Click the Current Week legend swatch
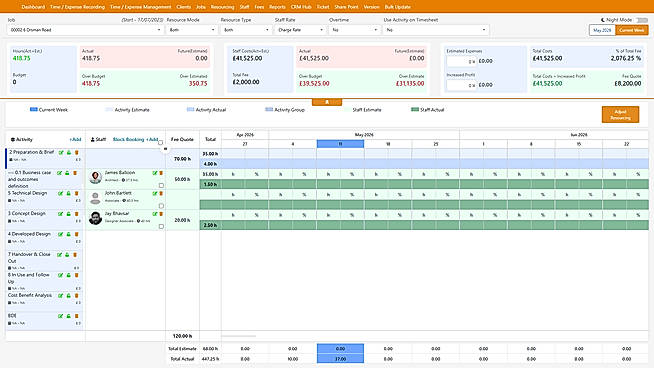Image resolution: width=654 pixels, height=368 pixels. click(x=34, y=110)
